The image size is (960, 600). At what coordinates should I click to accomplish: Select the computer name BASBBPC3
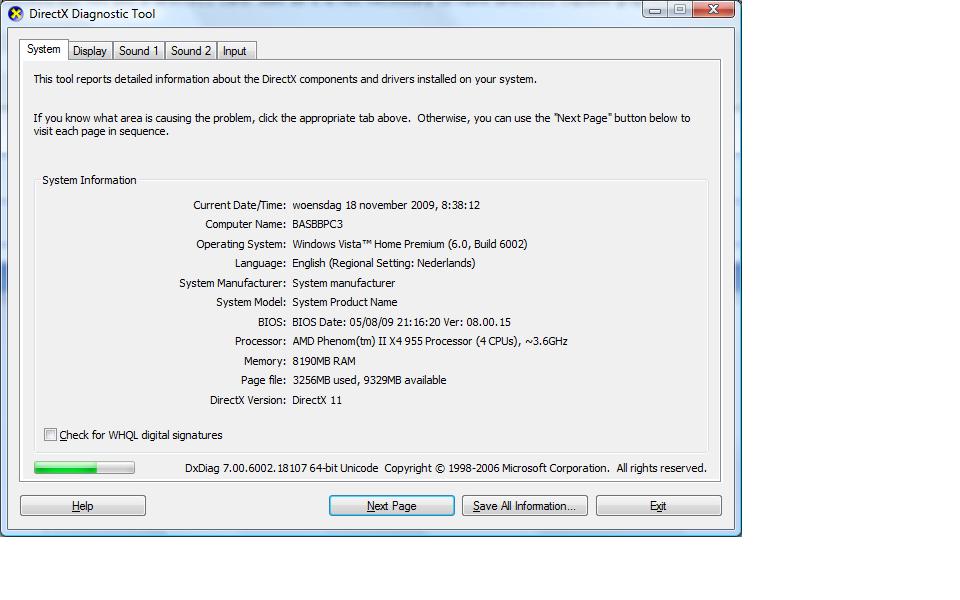point(317,224)
